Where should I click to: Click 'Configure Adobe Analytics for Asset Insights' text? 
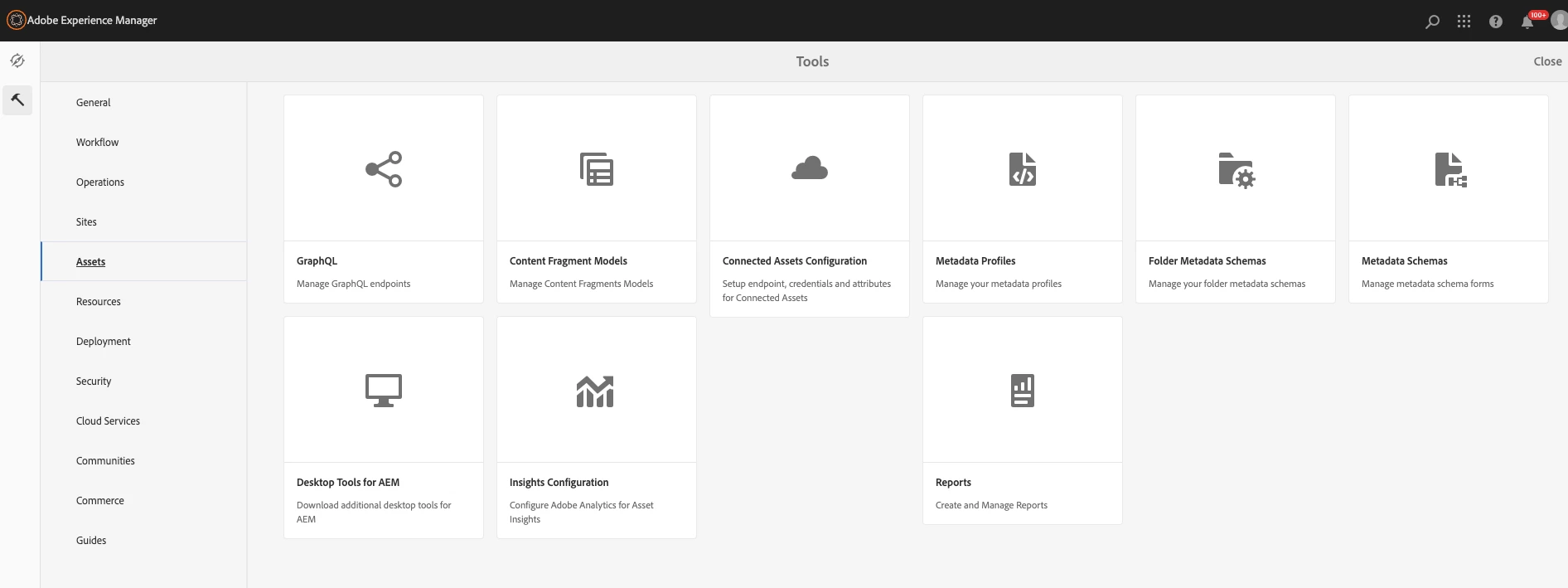tap(582, 512)
